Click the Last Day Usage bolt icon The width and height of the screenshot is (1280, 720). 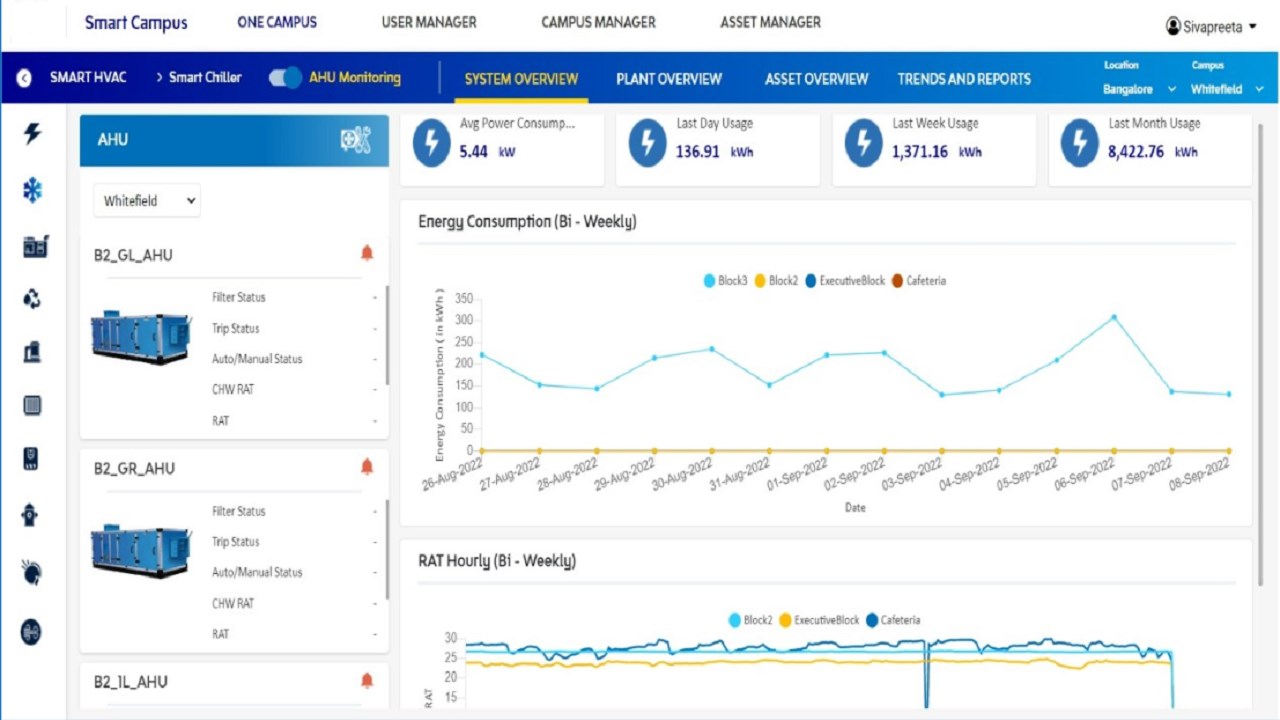[648, 143]
